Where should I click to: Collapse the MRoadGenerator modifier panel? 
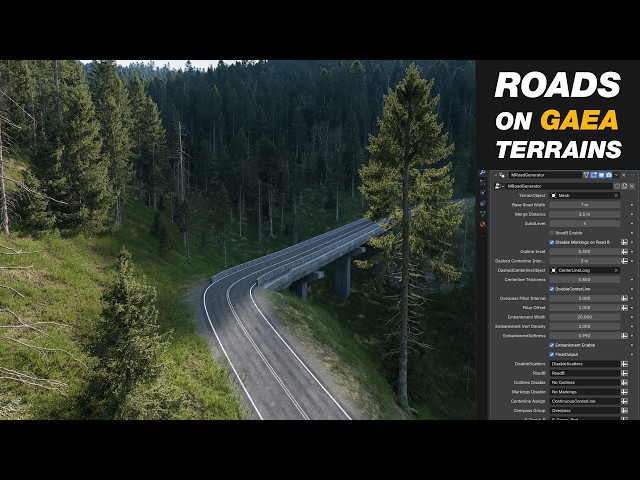[495, 175]
